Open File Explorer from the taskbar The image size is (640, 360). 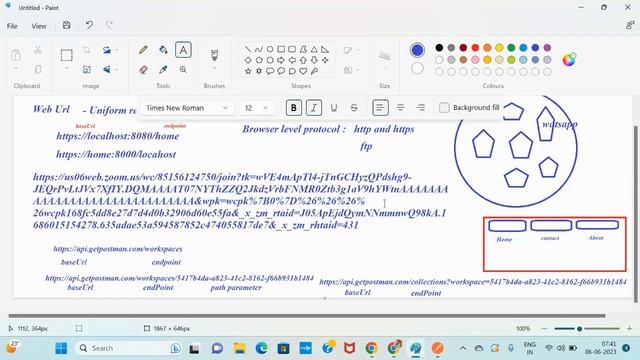(239, 348)
